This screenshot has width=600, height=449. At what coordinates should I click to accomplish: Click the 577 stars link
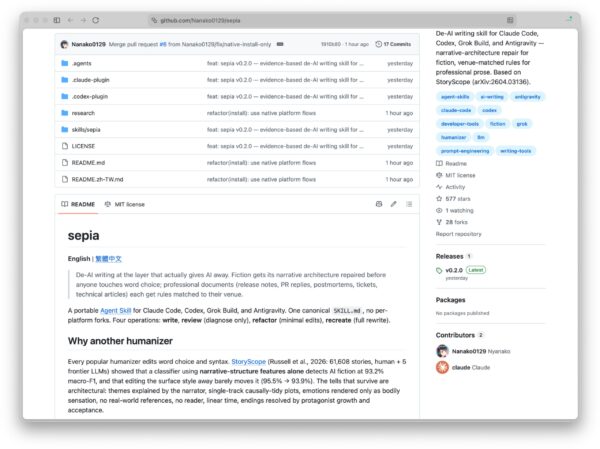458,199
